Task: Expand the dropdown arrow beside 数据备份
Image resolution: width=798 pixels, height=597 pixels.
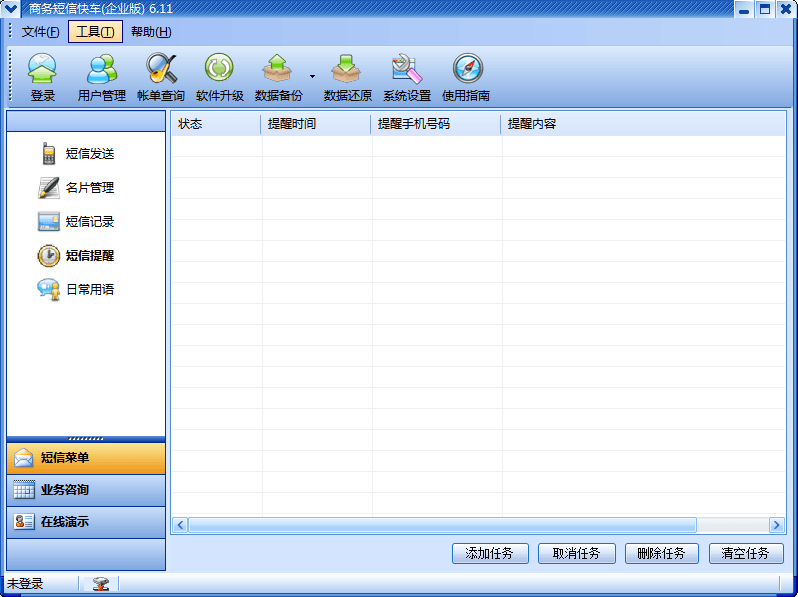Action: (x=312, y=76)
